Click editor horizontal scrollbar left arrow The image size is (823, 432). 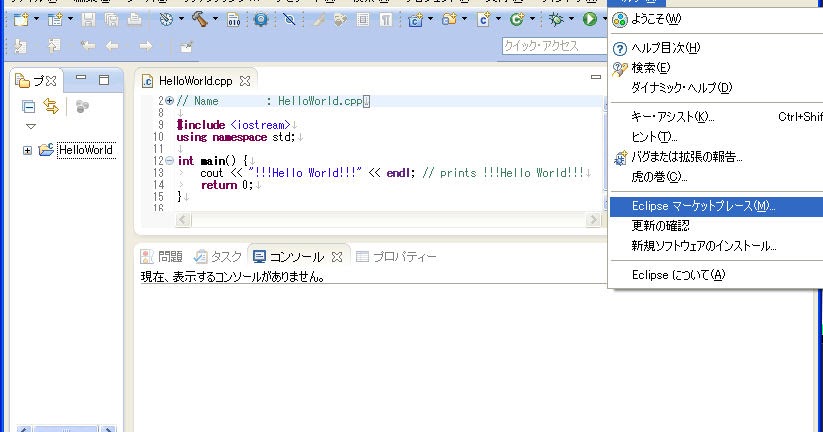183,219
